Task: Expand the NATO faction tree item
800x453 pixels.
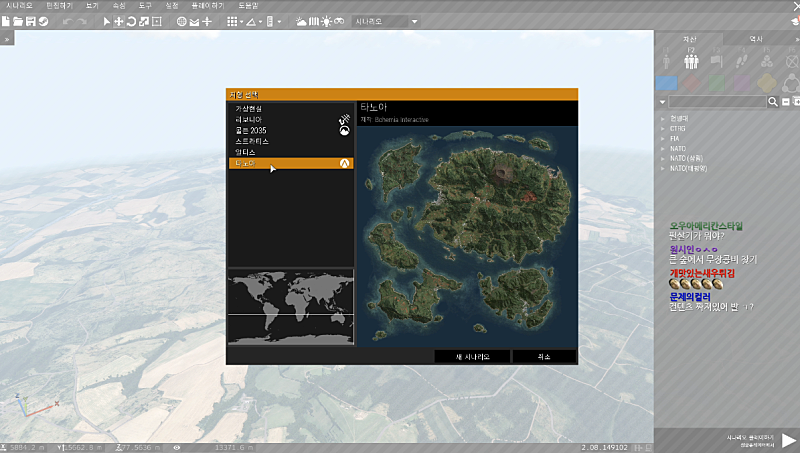Action: [x=678, y=148]
